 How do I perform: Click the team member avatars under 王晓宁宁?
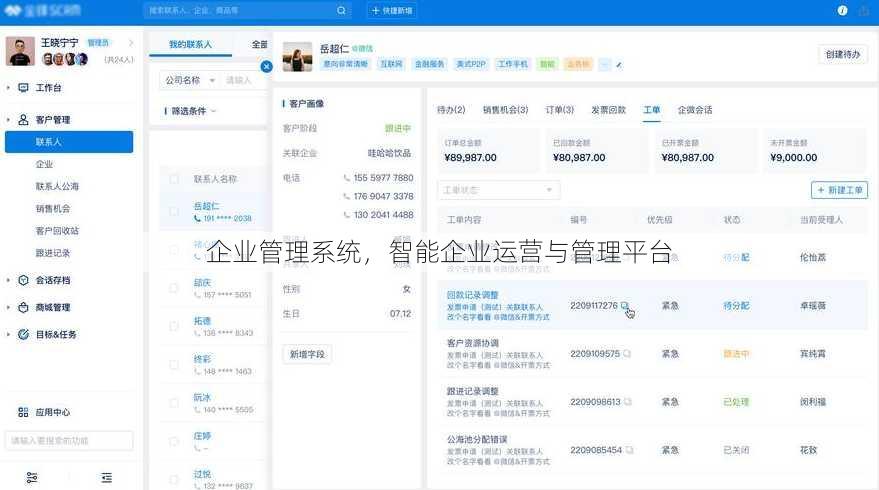[65, 59]
